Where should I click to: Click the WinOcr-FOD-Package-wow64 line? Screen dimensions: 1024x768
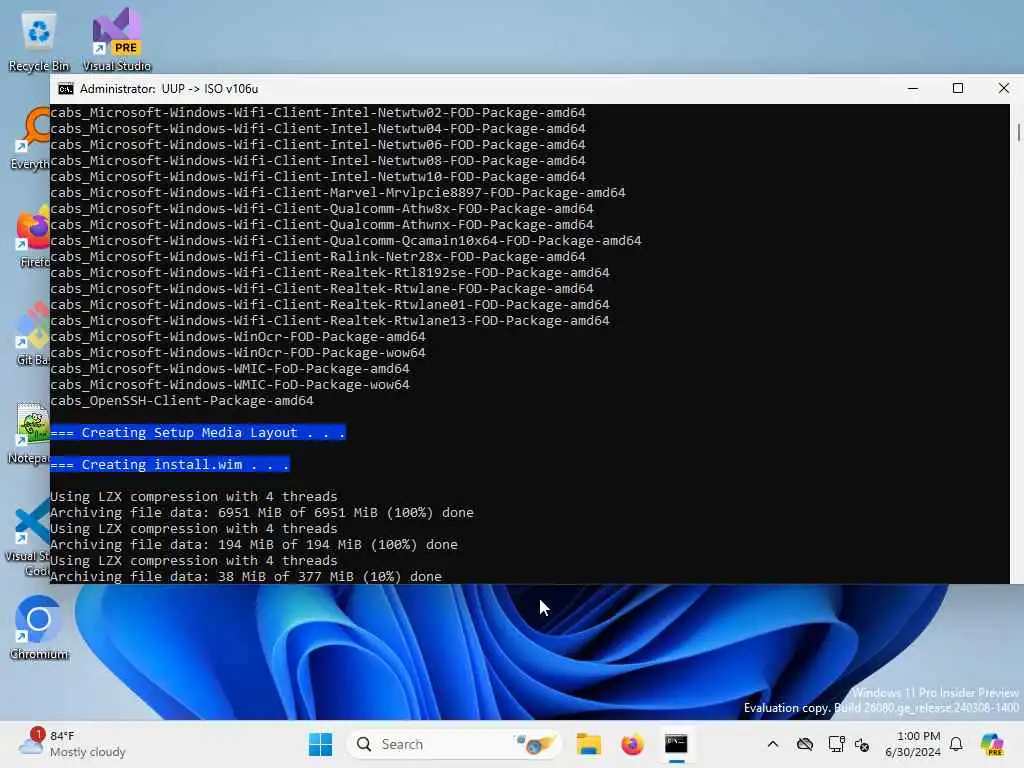[238, 353]
